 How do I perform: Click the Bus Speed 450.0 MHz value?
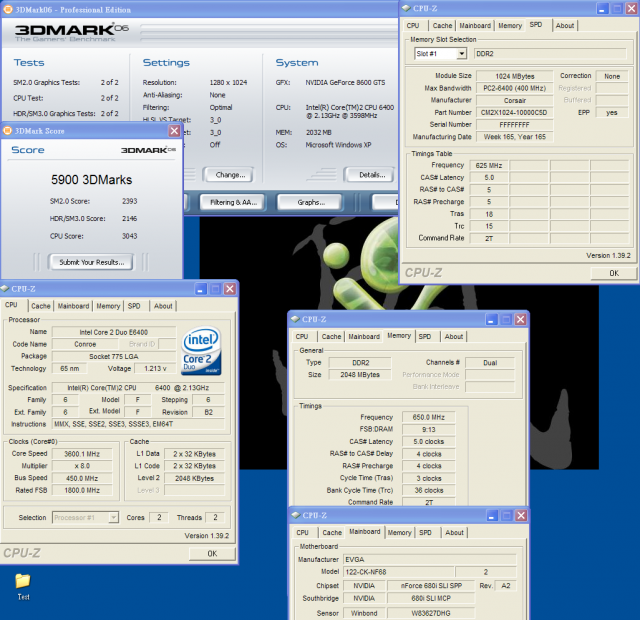(82, 478)
